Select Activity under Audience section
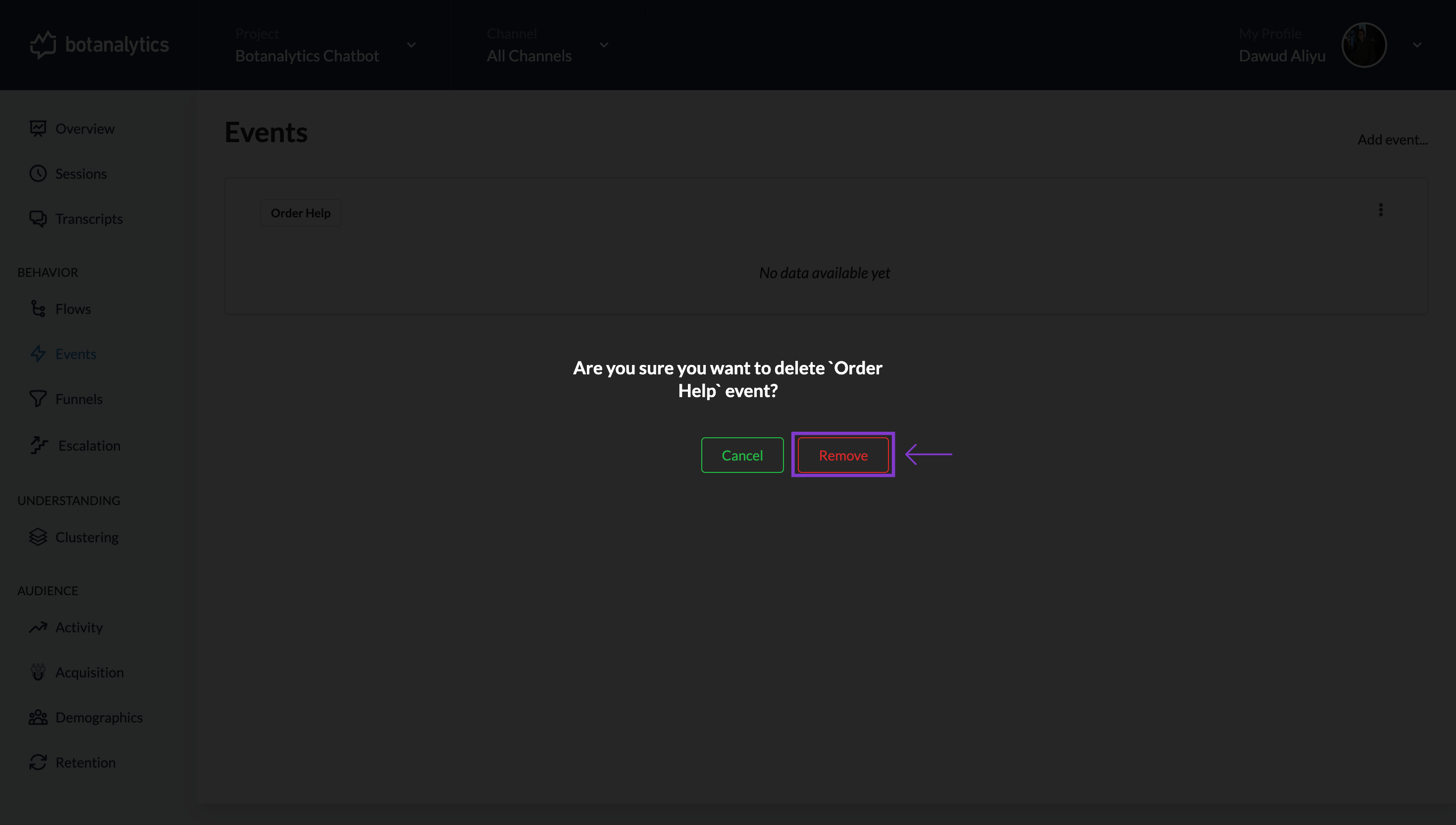Screen dimensions: 1456x825 click(x=78, y=627)
